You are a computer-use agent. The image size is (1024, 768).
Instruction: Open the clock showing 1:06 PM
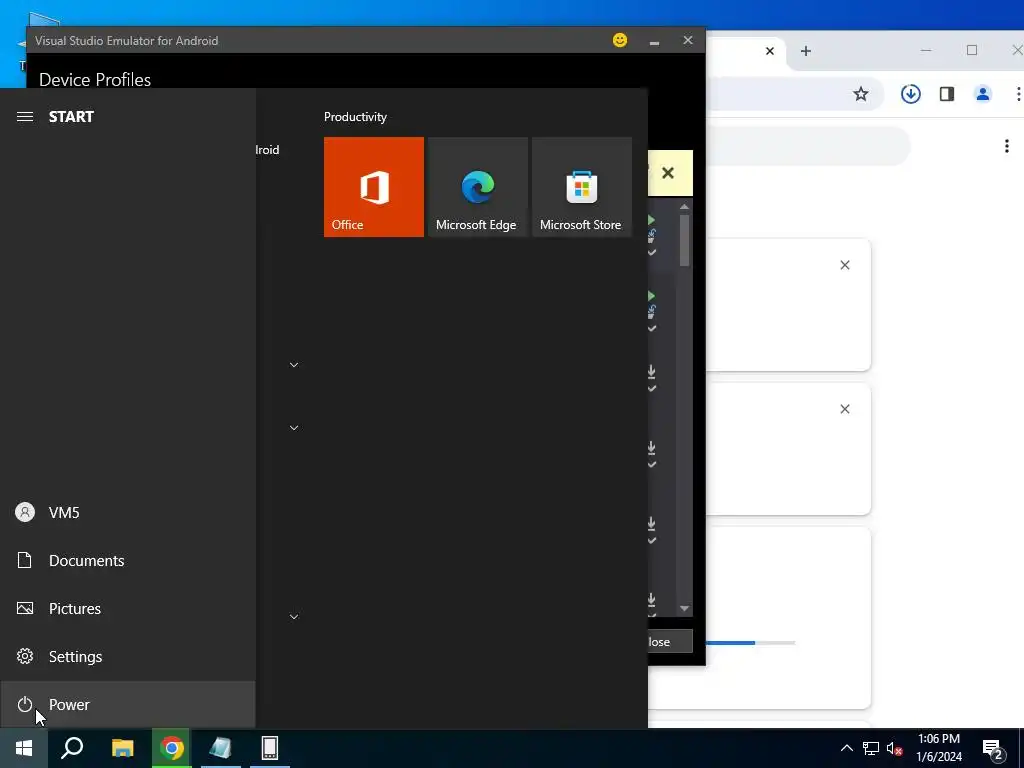tap(939, 748)
